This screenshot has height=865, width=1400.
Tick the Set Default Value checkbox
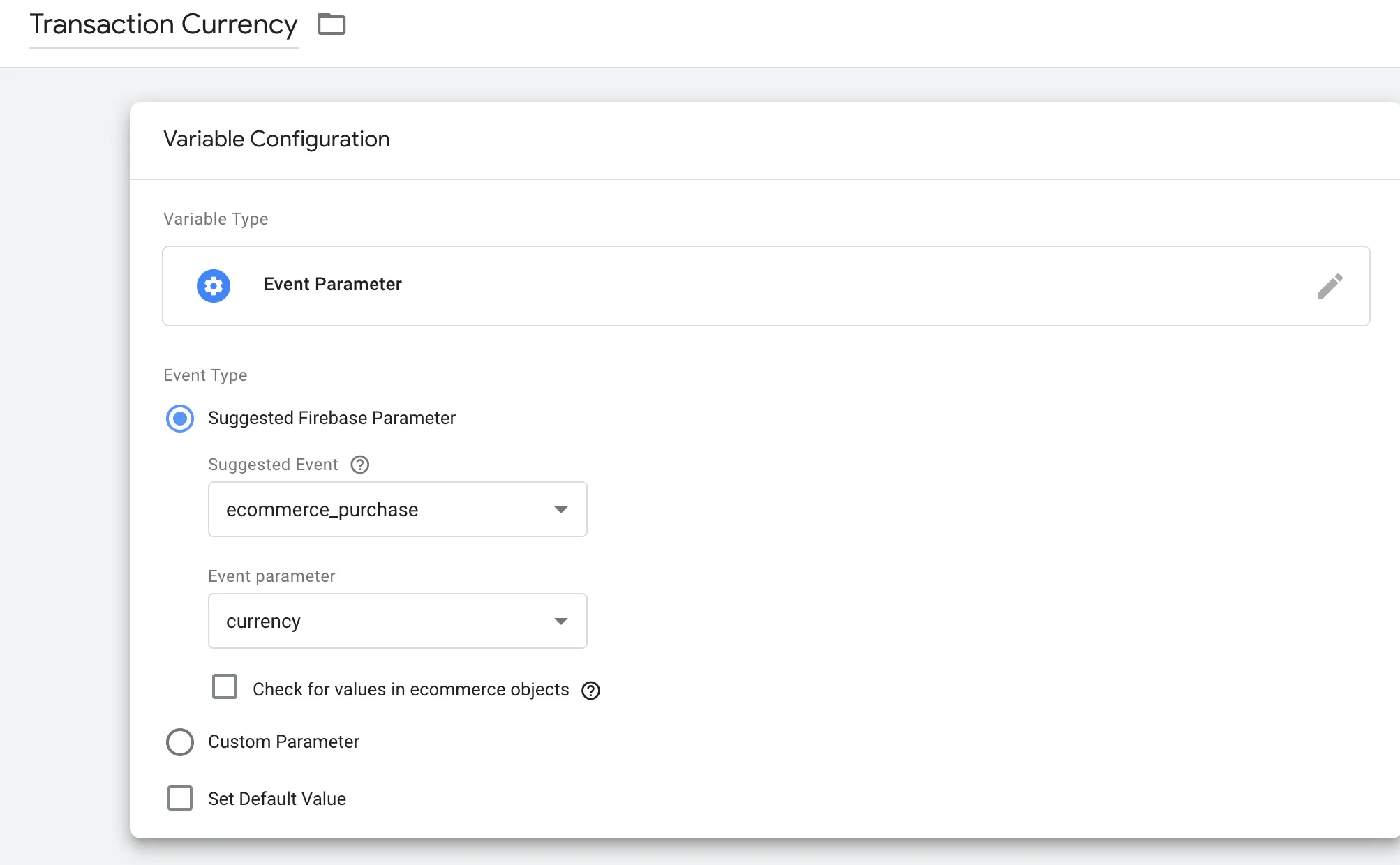coord(180,798)
